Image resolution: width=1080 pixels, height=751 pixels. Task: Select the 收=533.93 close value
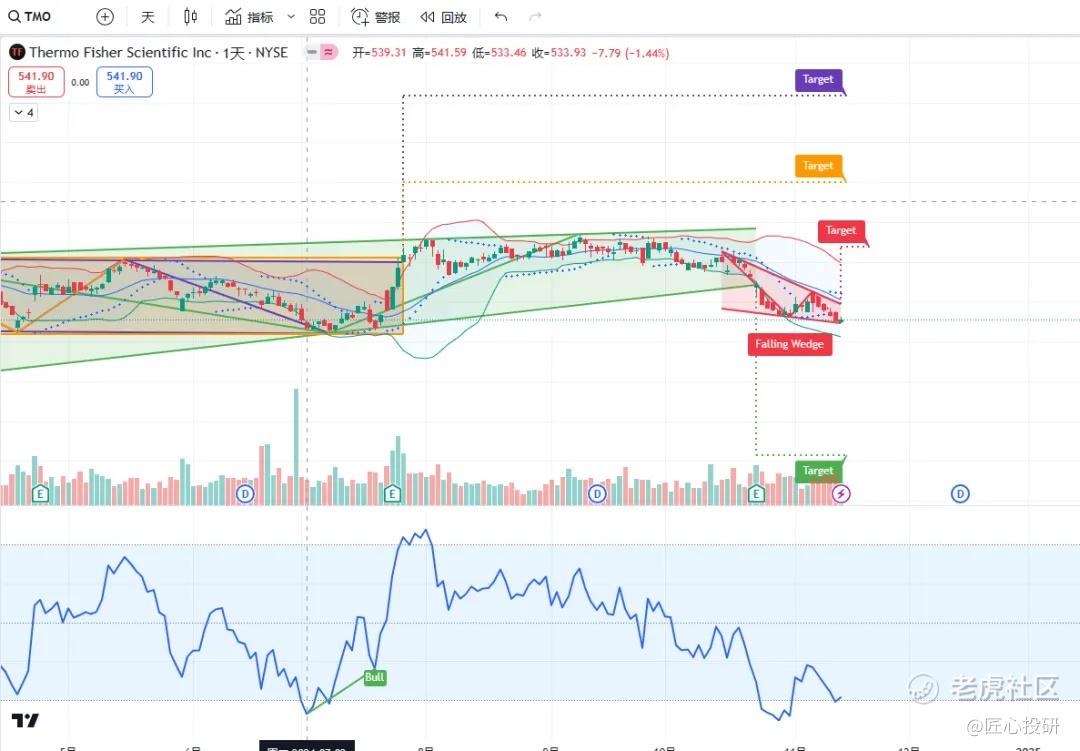pos(559,53)
